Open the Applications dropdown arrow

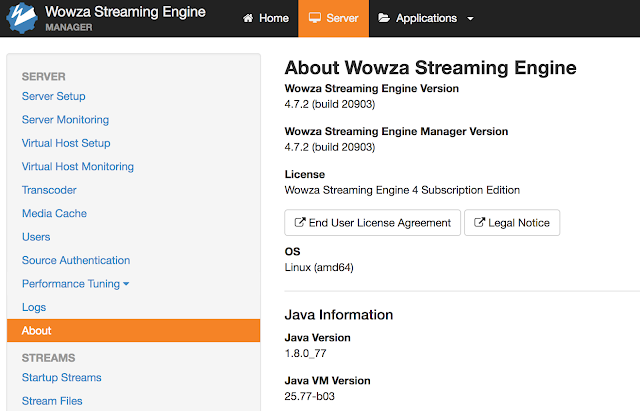470,19
